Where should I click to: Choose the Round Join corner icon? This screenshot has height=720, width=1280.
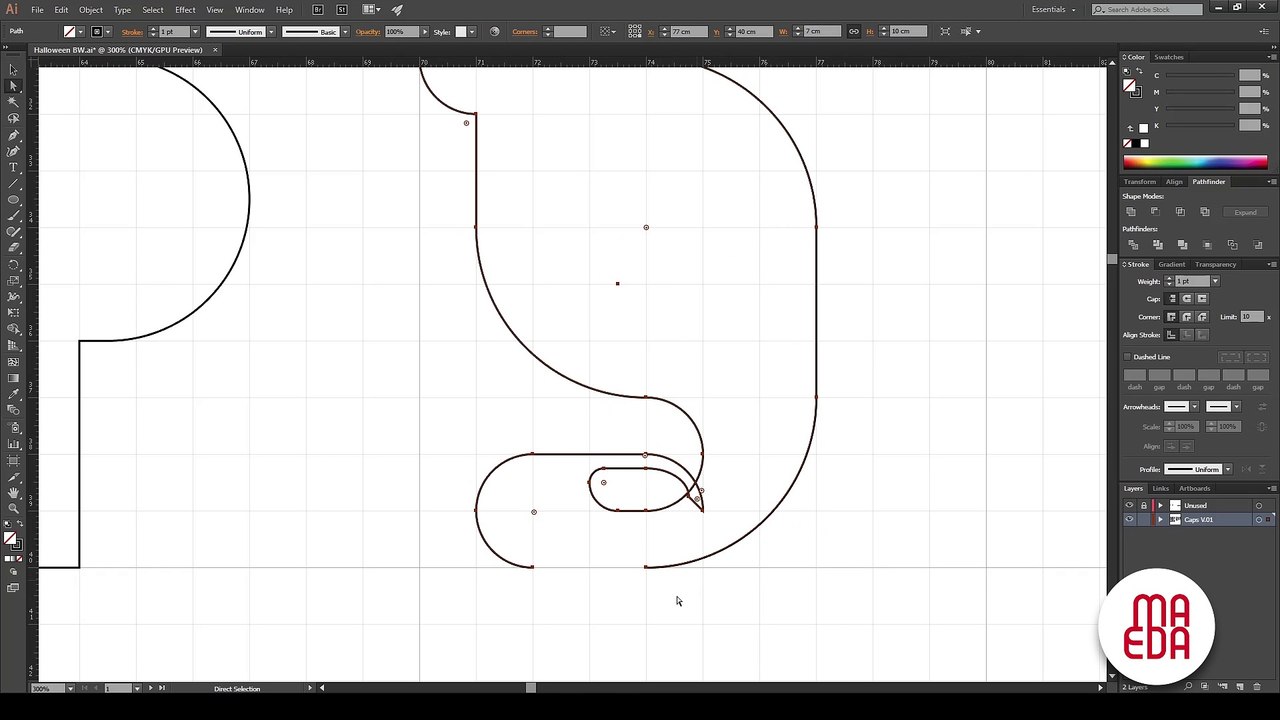1187,317
